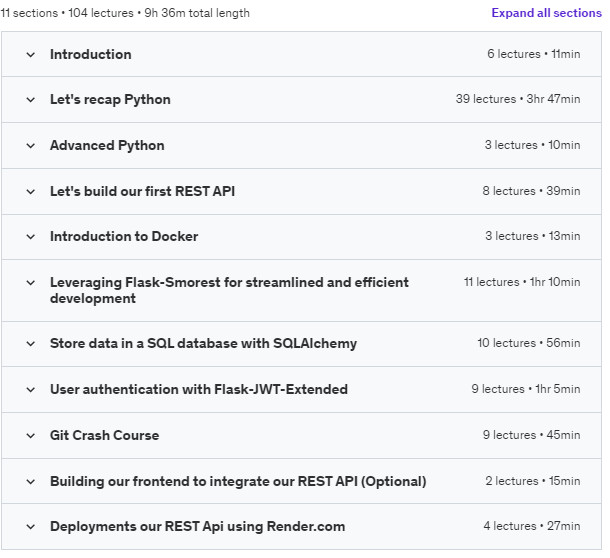Viewport: 610px width, 558px height.
Task: Click the 6 lectures • 11min text
Action: [533, 54]
